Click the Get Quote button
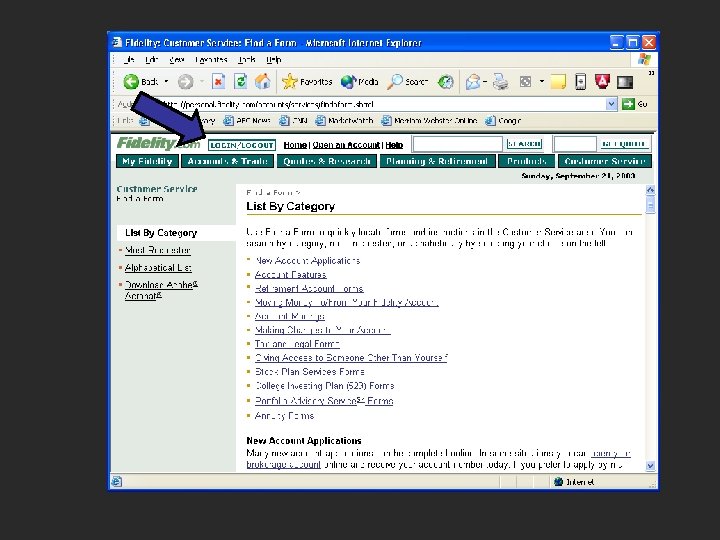Viewport: 720px width, 540px height. (624, 144)
